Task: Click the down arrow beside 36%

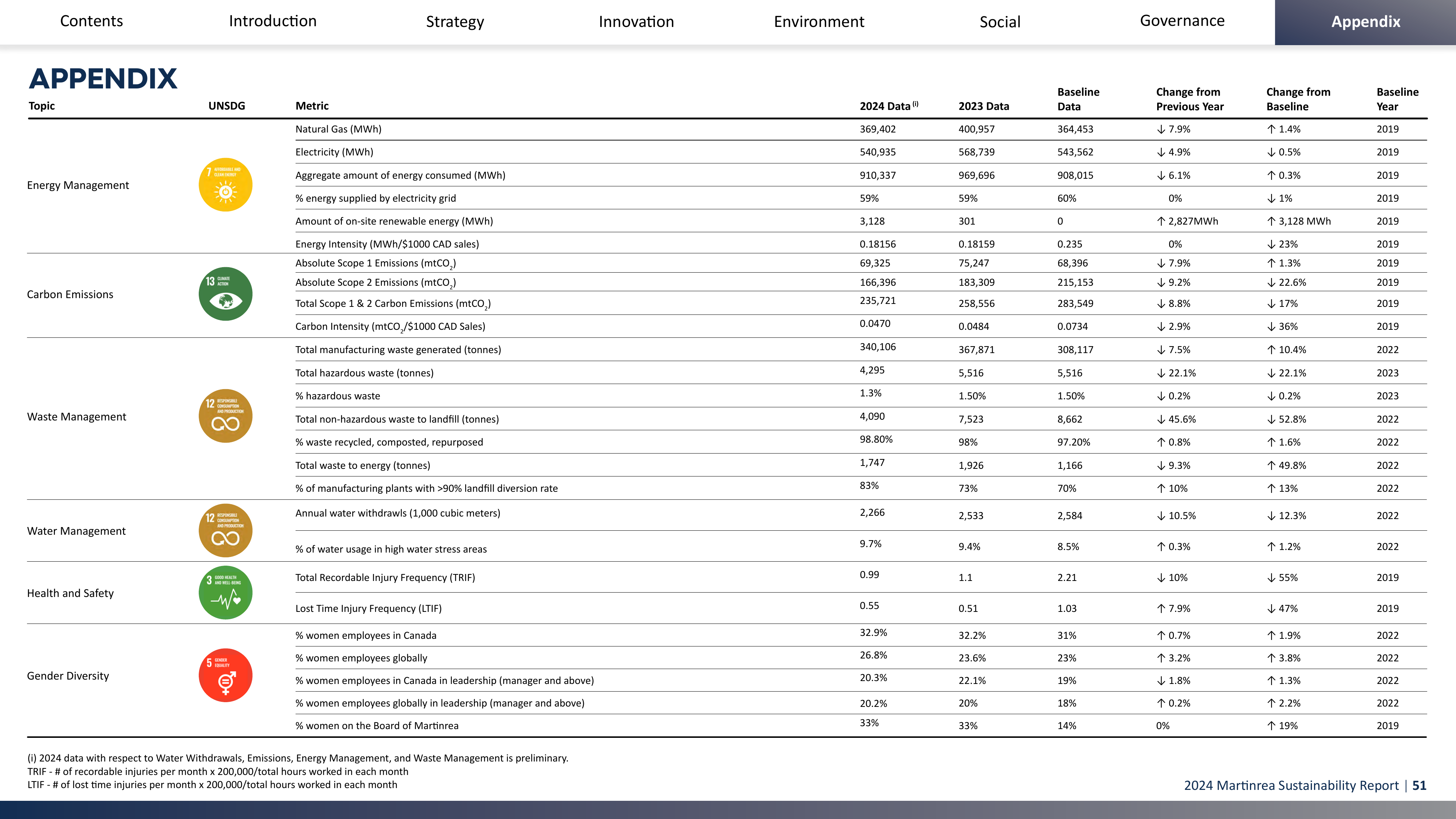Action: [x=1271, y=327]
